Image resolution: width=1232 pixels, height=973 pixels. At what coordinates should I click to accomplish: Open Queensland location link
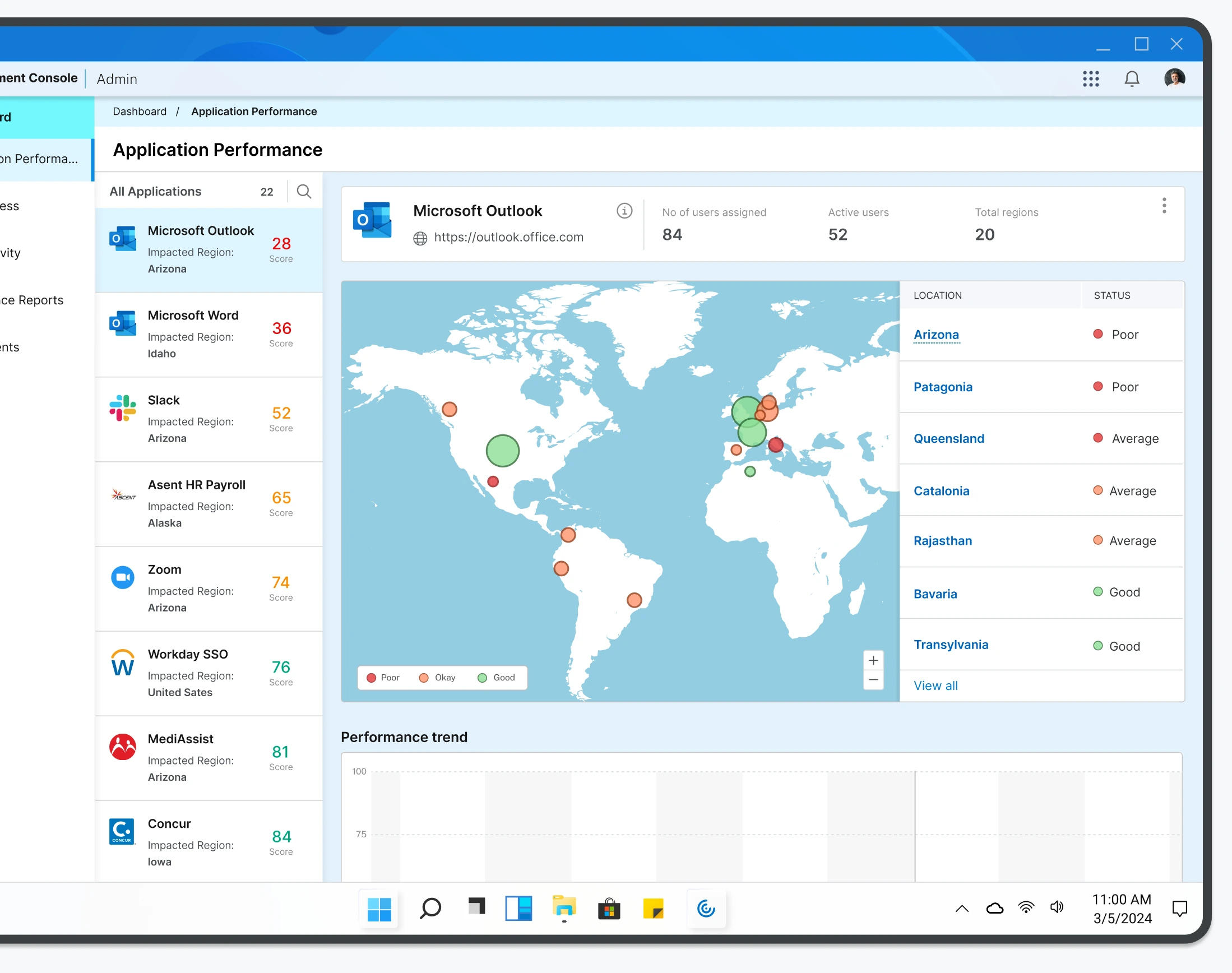pos(949,439)
